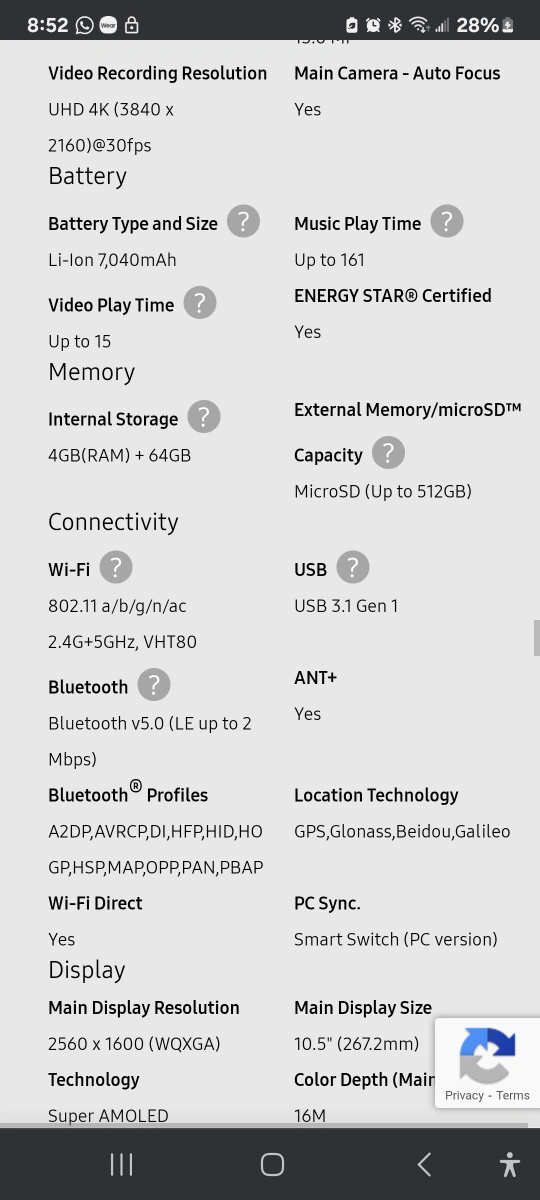The image size is (540, 1200).
Task: Open the accessibility shortcut in navigation bar
Action: (x=510, y=1164)
